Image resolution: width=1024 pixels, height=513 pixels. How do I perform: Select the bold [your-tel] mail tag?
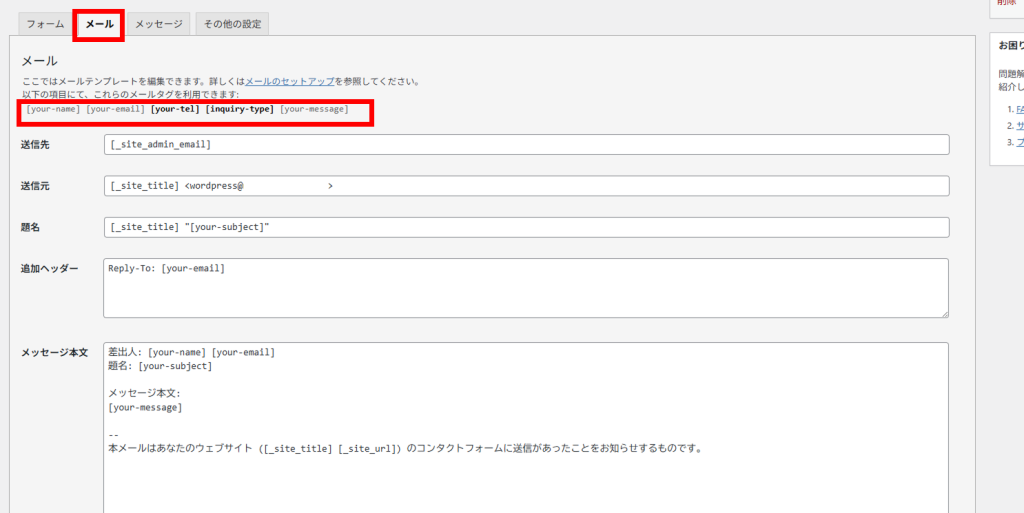tap(175, 108)
